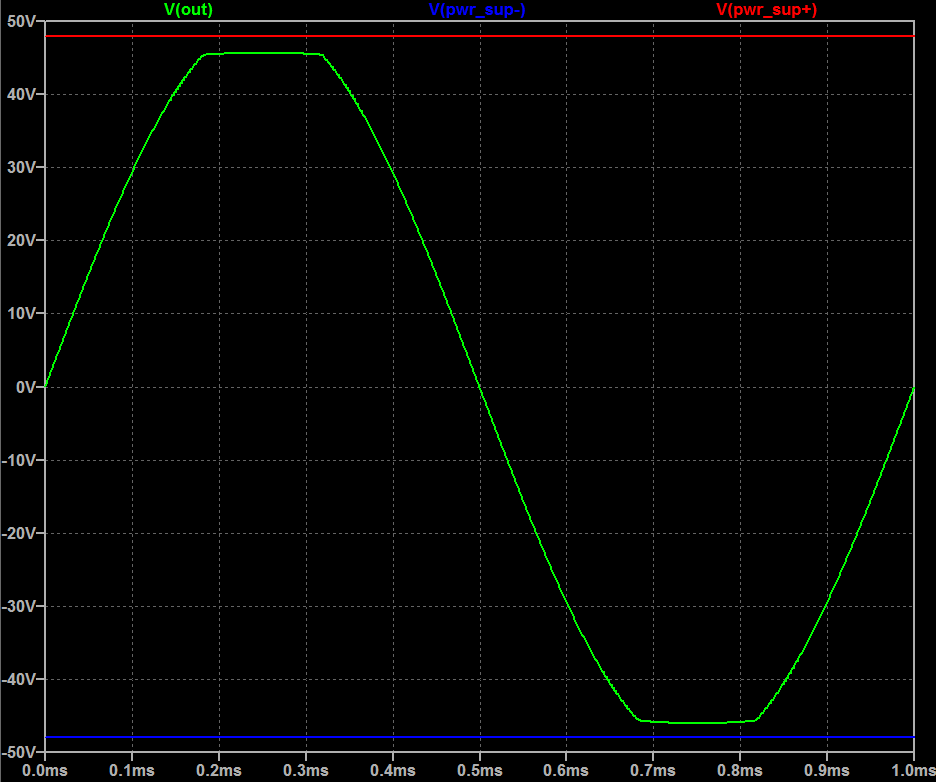Click the 50V label on the voltage axis
936x782 pixels.
coord(21,21)
